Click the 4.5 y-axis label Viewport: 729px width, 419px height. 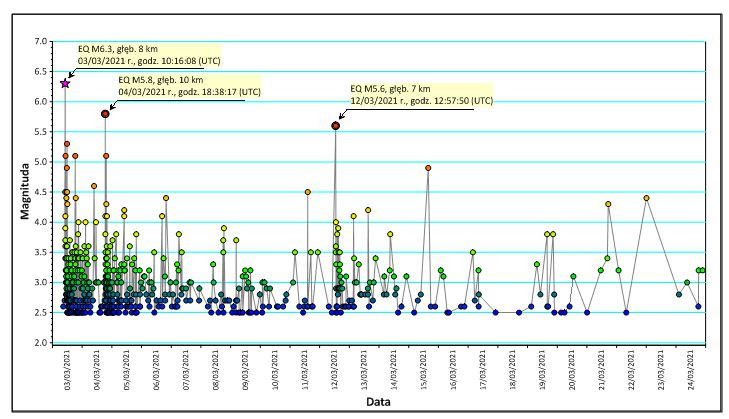(x=41, y=192)
